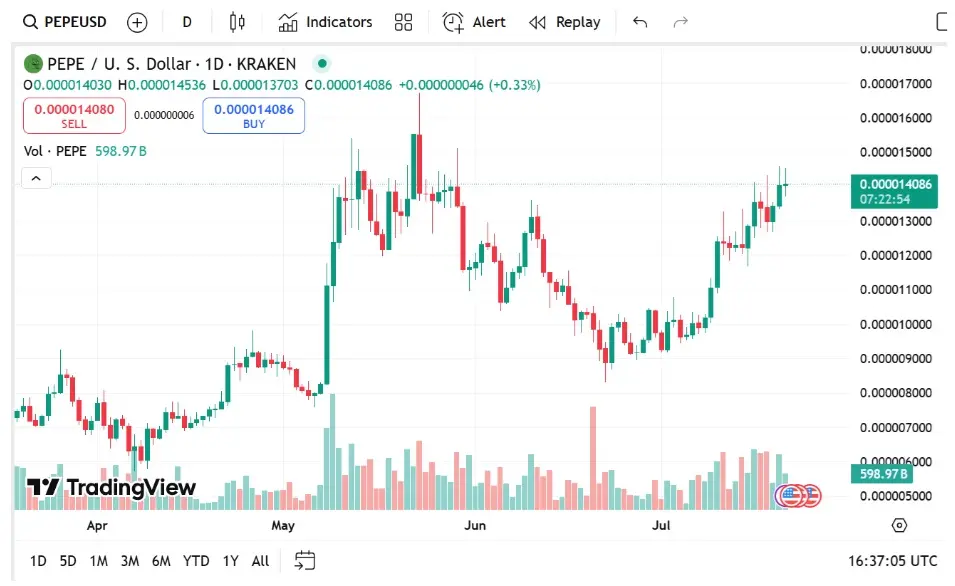Open go to date calendar icon

click(x=305, y=560)
